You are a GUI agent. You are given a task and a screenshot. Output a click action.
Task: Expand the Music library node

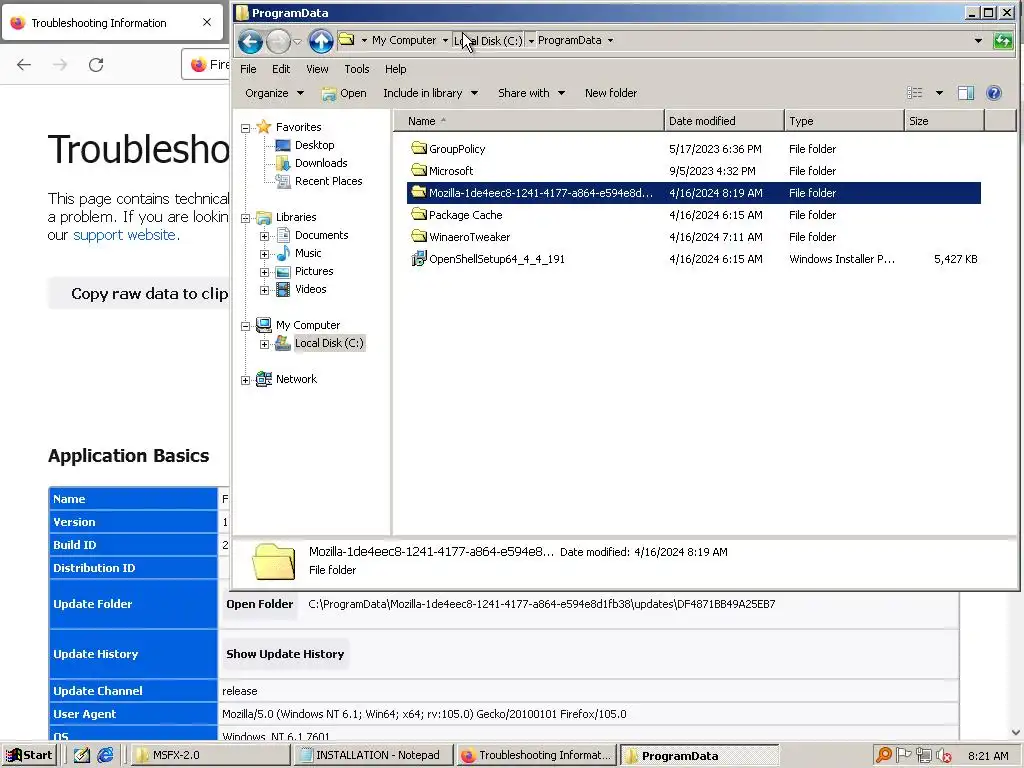pyautogui.click(x=264, y=254)
